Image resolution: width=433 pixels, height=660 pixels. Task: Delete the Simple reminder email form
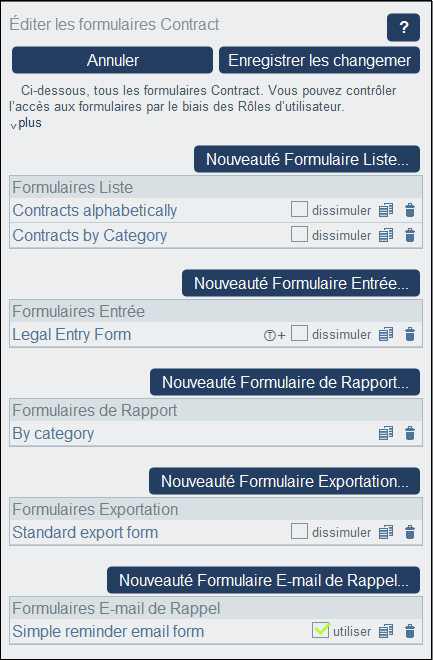[x=410, y=631]
